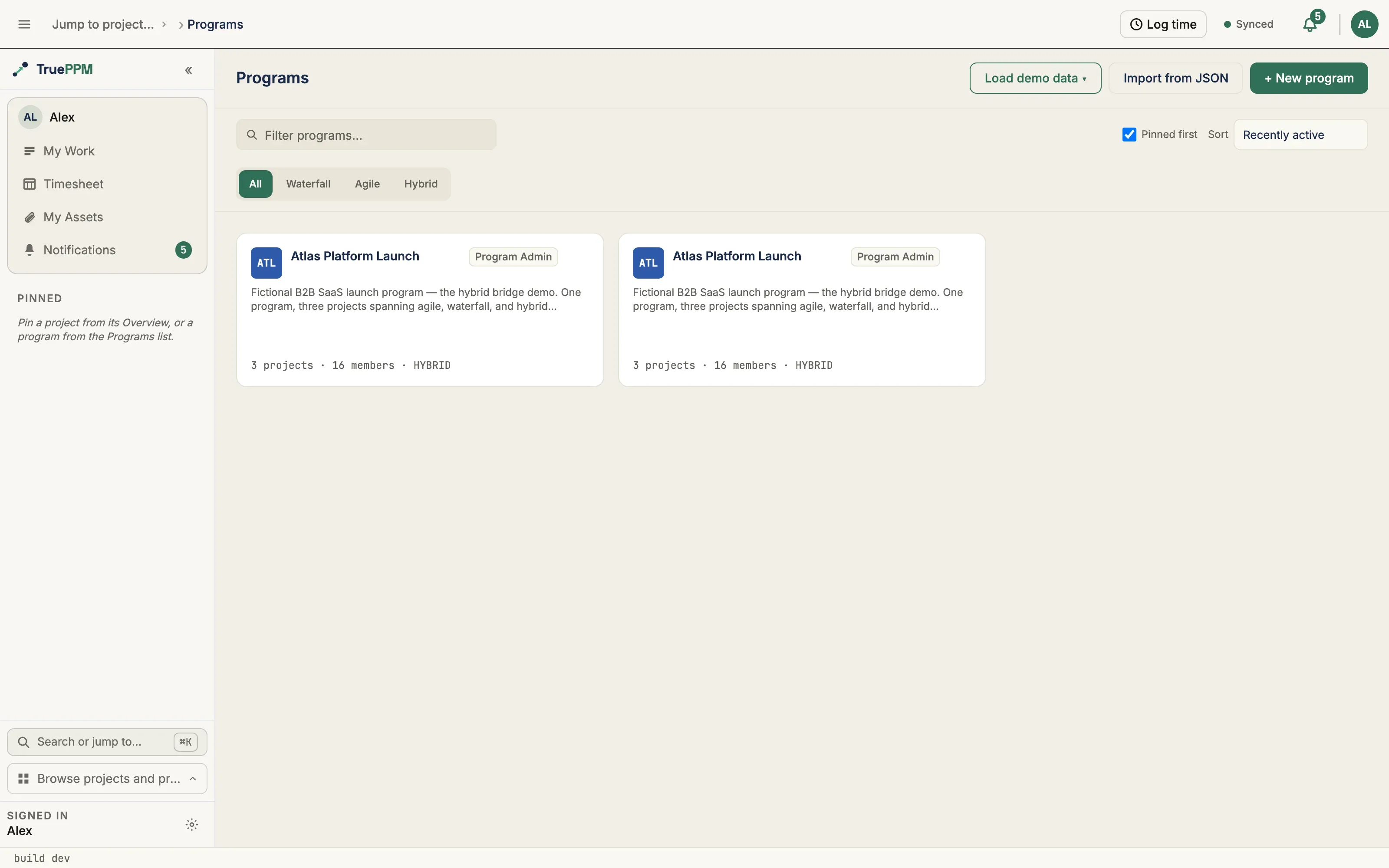Click the build dev status bar text

(42, 858)
